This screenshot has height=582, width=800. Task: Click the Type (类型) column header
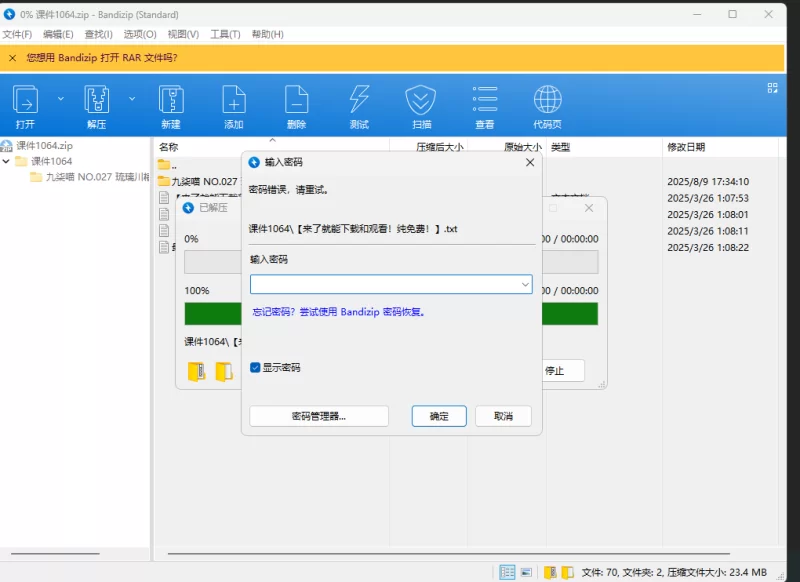click(x=560, y=147)
